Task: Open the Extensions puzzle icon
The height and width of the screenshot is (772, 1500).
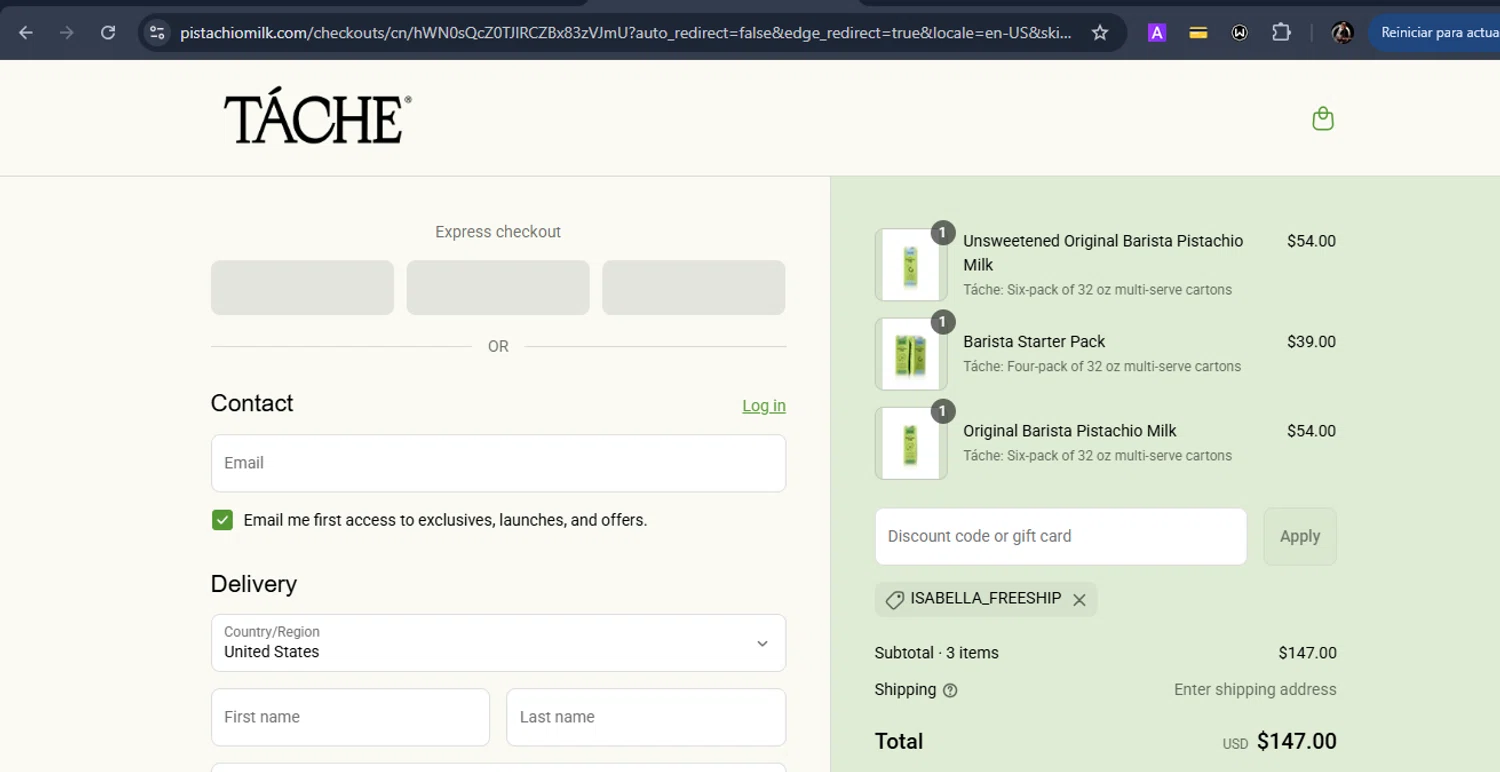Action: (x=1281, y=33)
